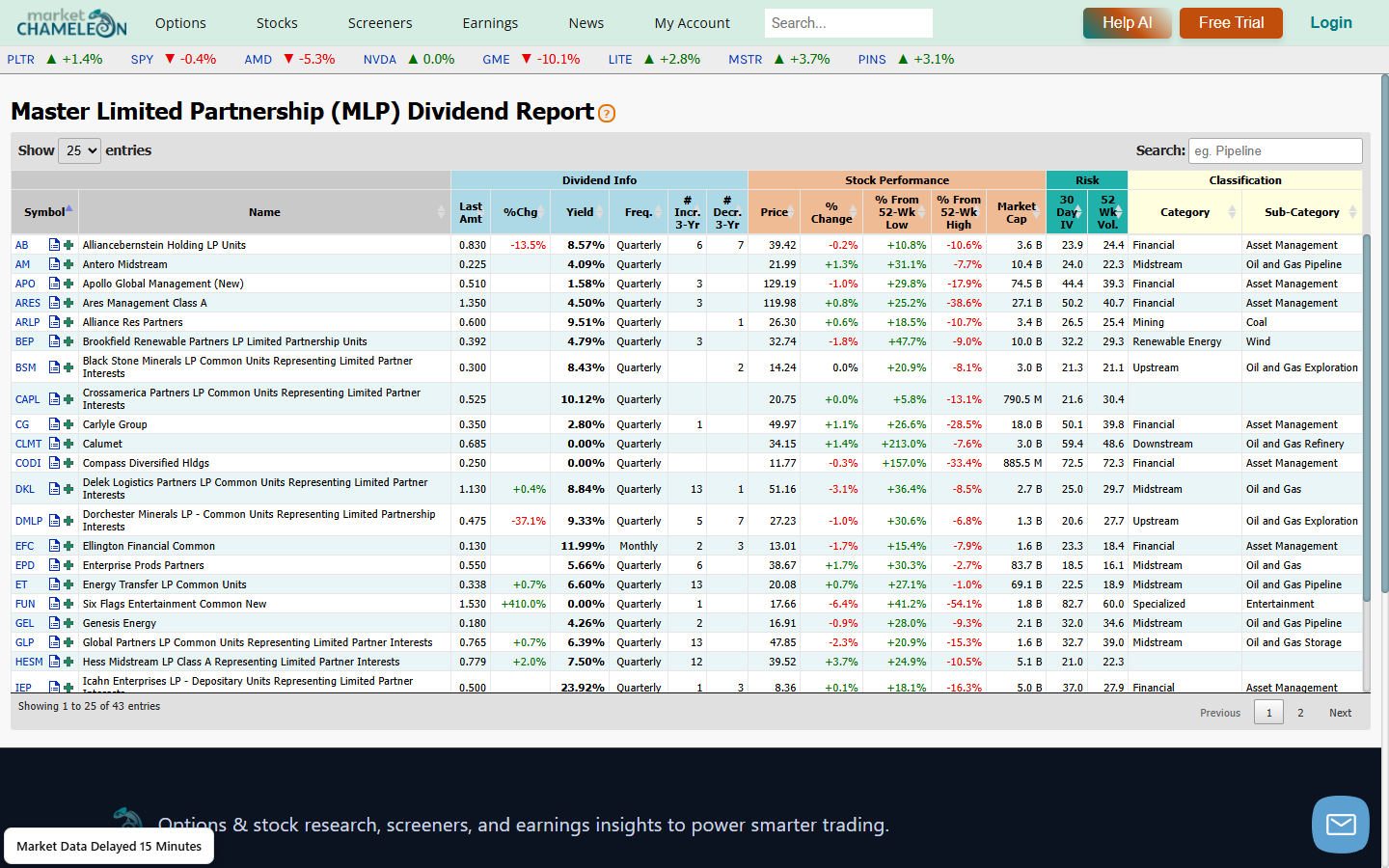Click the plus icon in the DMLP row
The image size is (1389, 868).
point(68,521)
